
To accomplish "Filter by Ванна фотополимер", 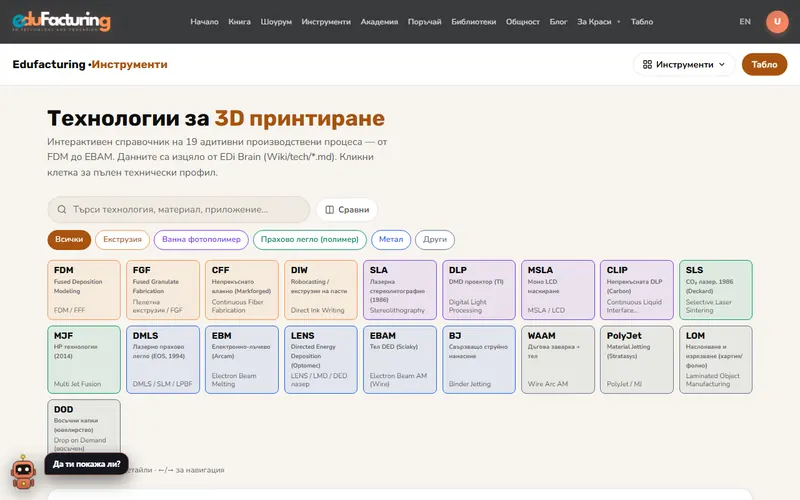I will tap(201, 239).
